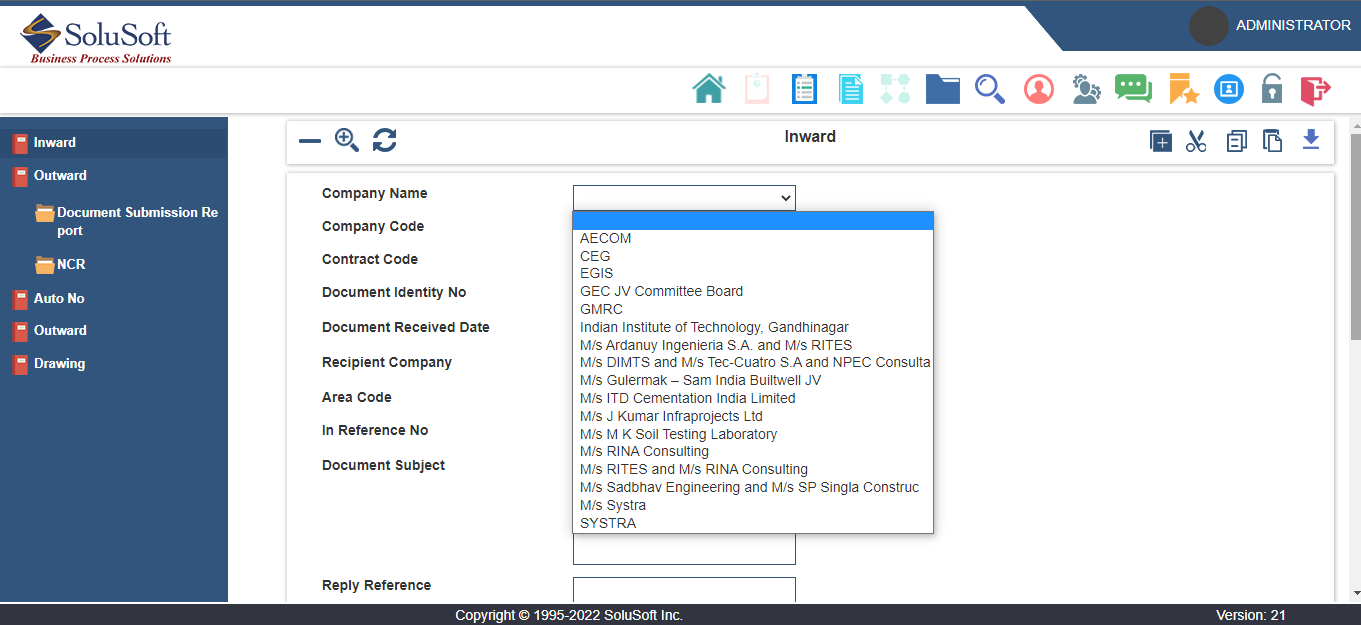Select M/s DIMTS and M/s Tec-Cuatro option

tap(753, 363)
